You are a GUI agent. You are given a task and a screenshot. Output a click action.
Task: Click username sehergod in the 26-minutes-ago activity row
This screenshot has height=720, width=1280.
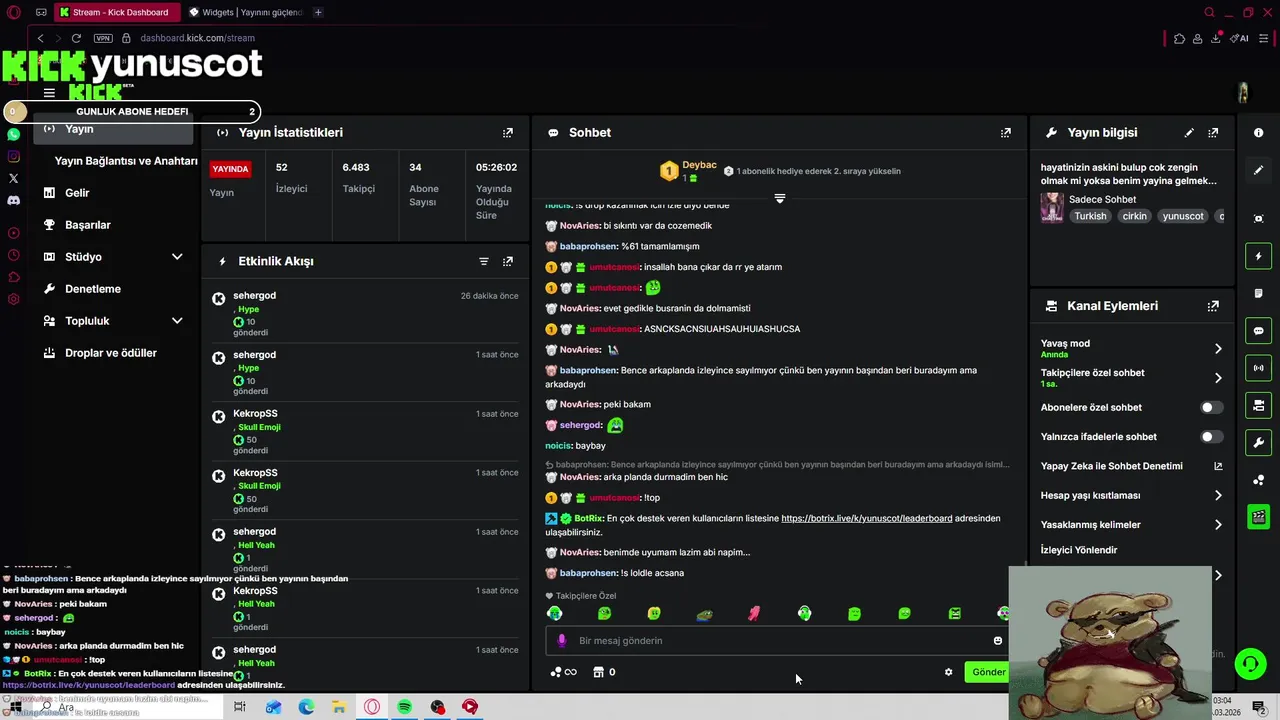click(x=254, y=296)
